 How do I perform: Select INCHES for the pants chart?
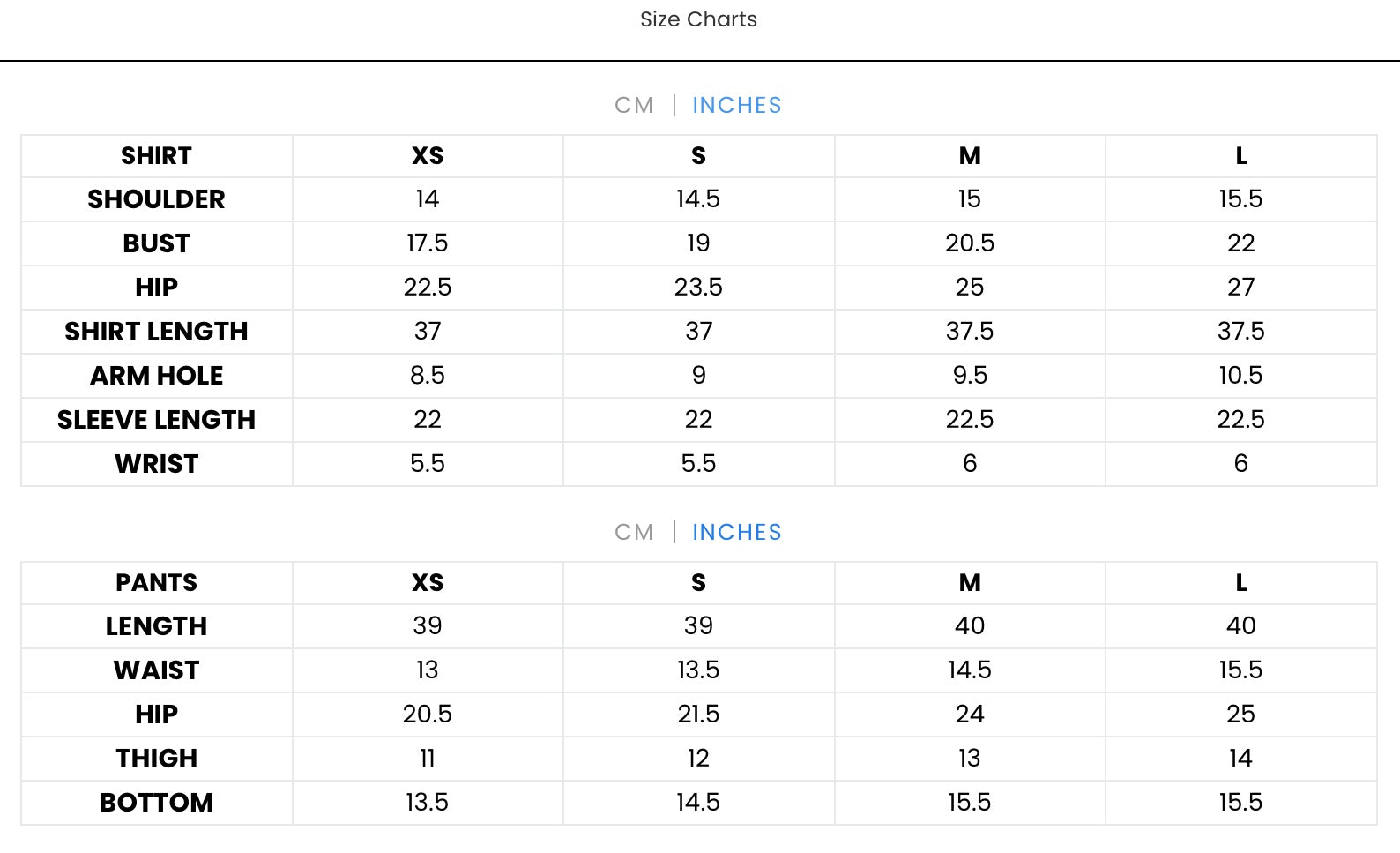click(x=736, y=533)
